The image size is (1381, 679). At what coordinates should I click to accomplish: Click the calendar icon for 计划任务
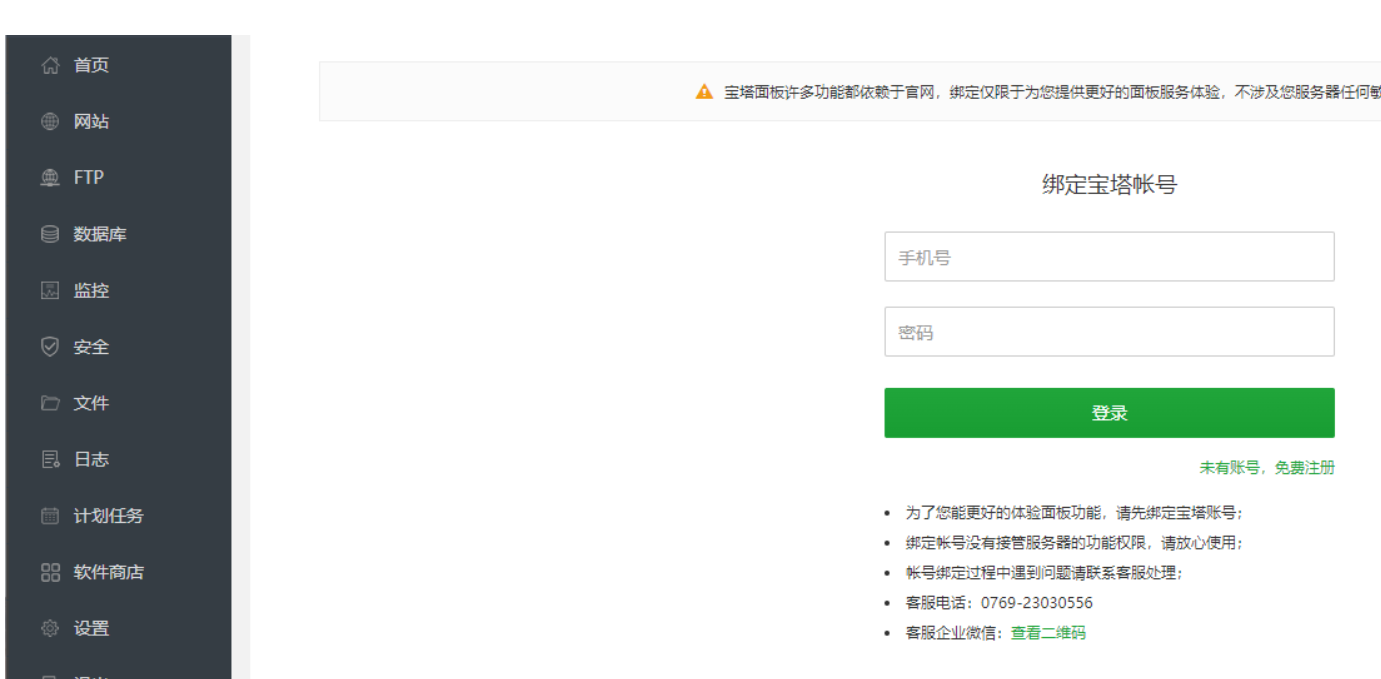(x=50, y=517)
